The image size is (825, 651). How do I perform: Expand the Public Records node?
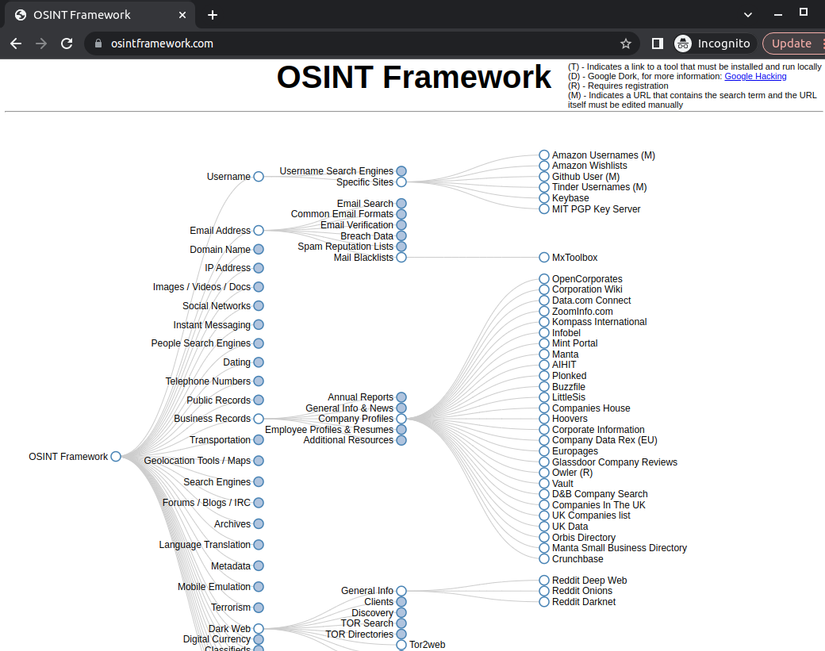(x=258, y=400)
